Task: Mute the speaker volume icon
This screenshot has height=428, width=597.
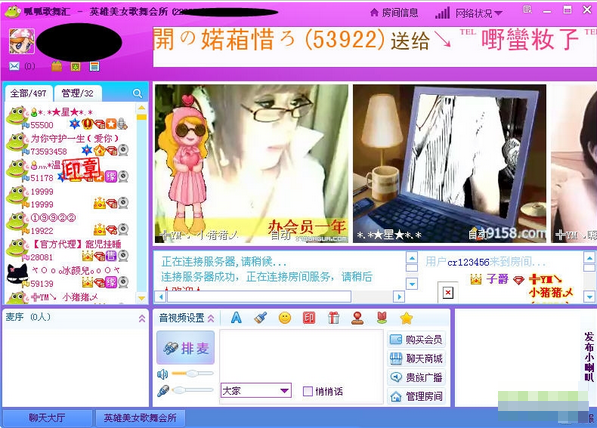Action: click(x=163, y=374)
